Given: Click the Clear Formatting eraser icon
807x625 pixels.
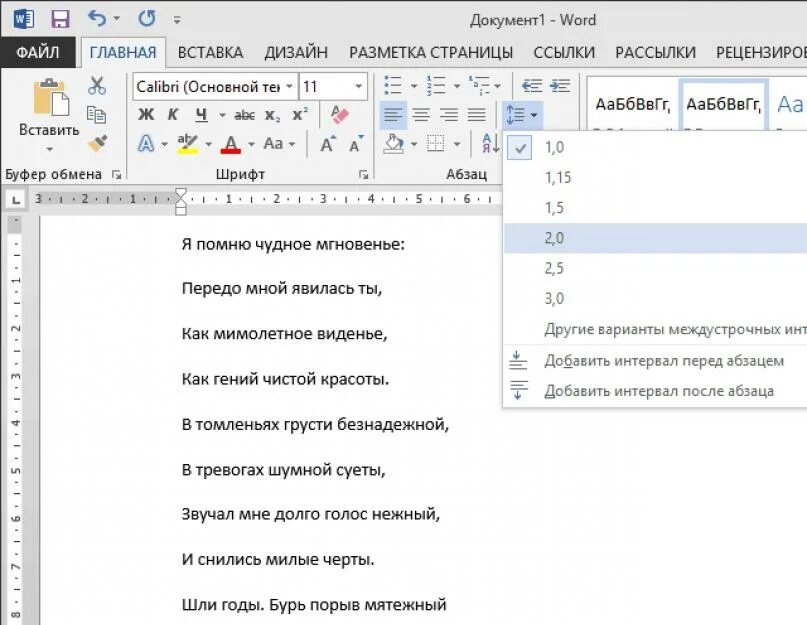Looking at the screenshot, I should click(x=340, y=114).
